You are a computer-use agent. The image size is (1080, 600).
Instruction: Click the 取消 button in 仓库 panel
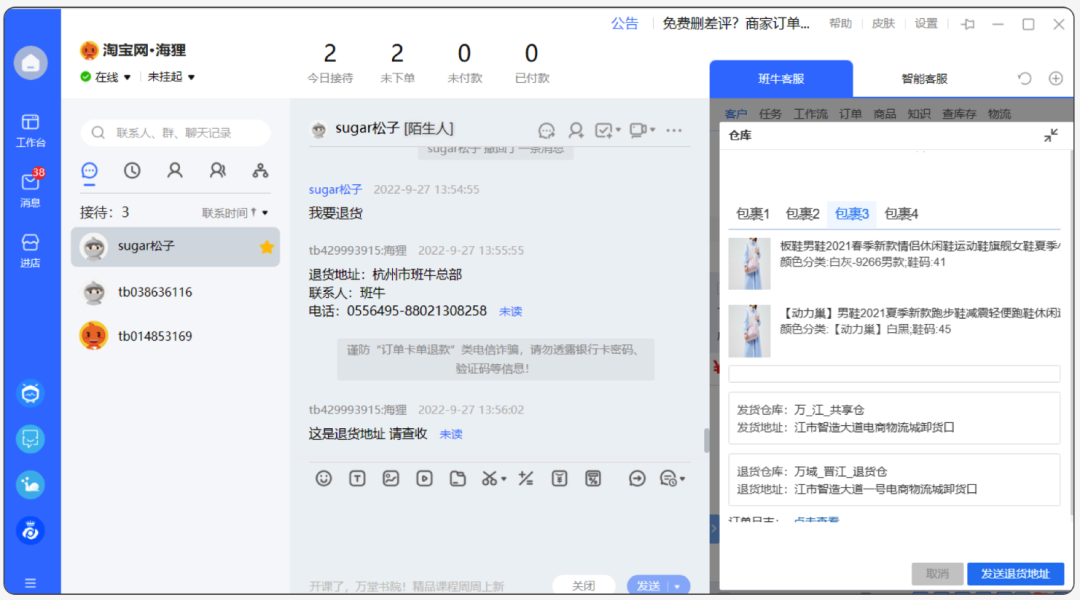tap(937, 574)
